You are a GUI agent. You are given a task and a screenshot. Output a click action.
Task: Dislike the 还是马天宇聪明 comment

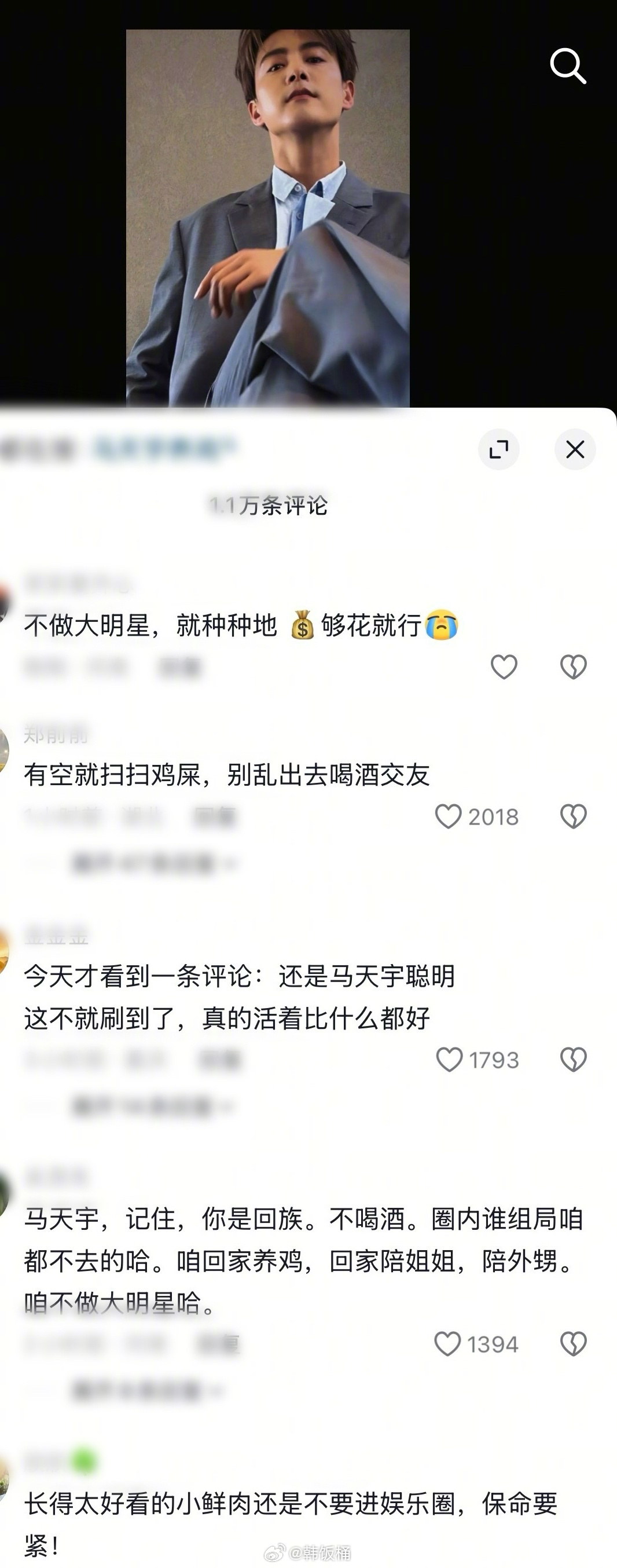coord(573,1060)
